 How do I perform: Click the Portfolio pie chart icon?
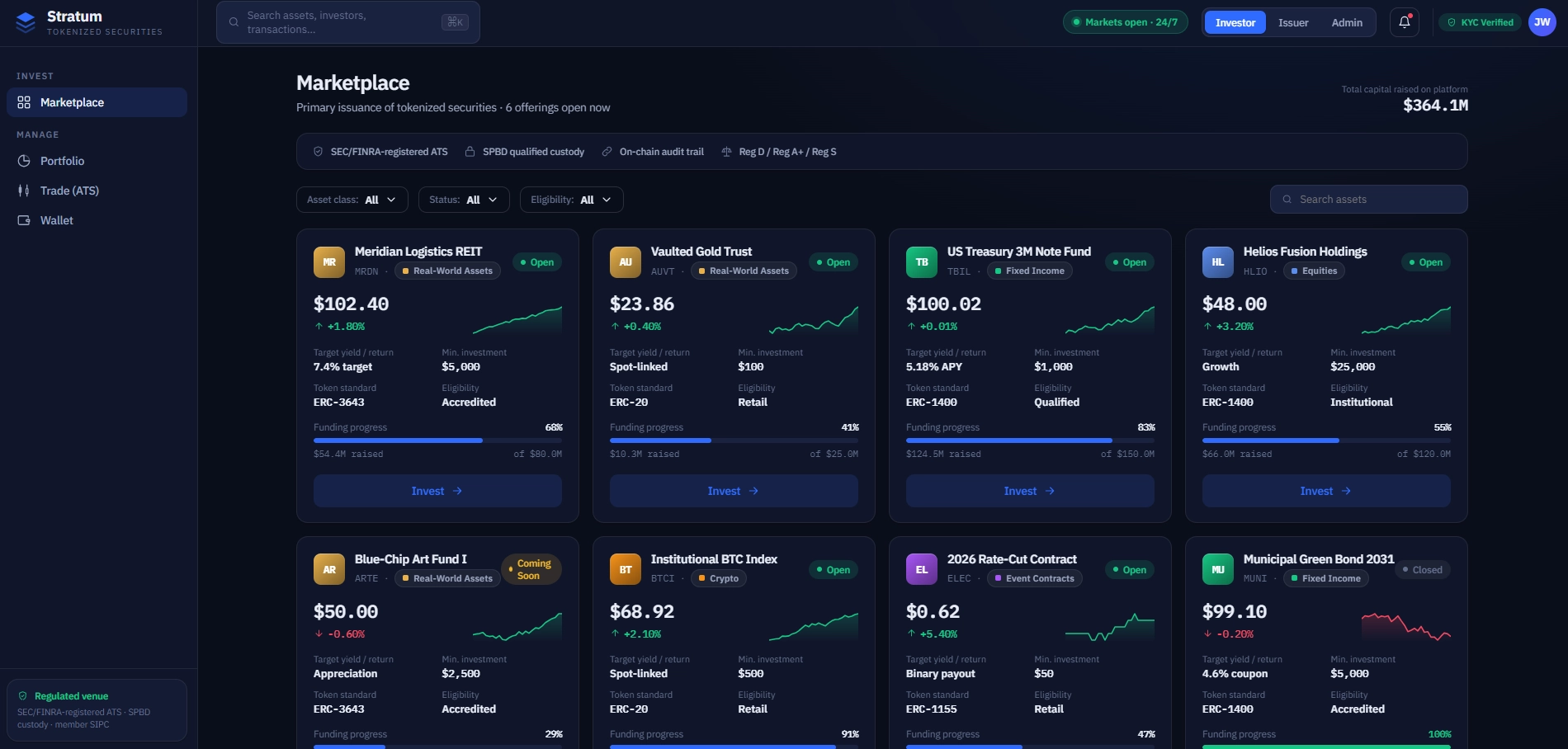[x=24, y=161]
